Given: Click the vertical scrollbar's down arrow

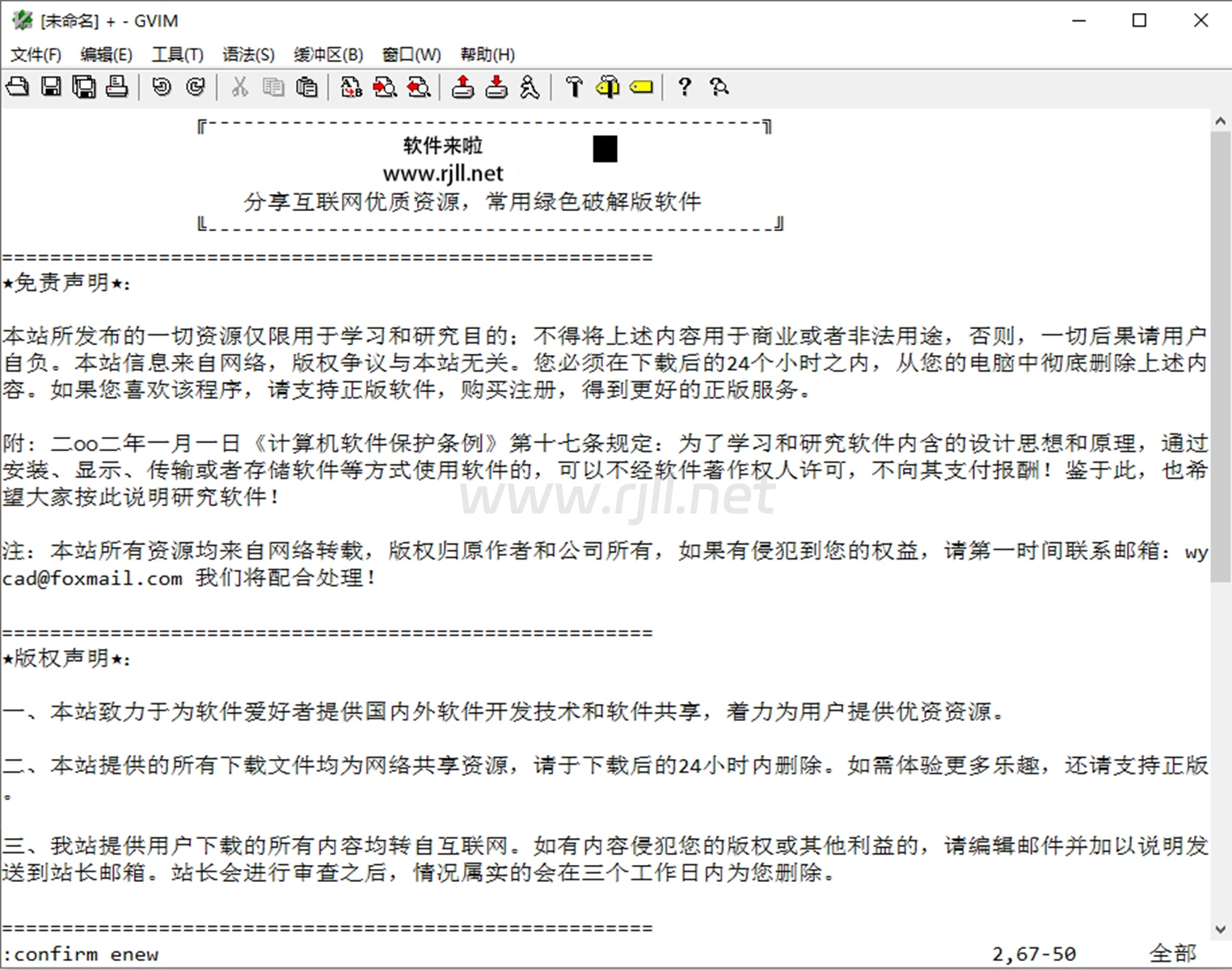Looking at the screenshot, I should tap(1220, 930).
